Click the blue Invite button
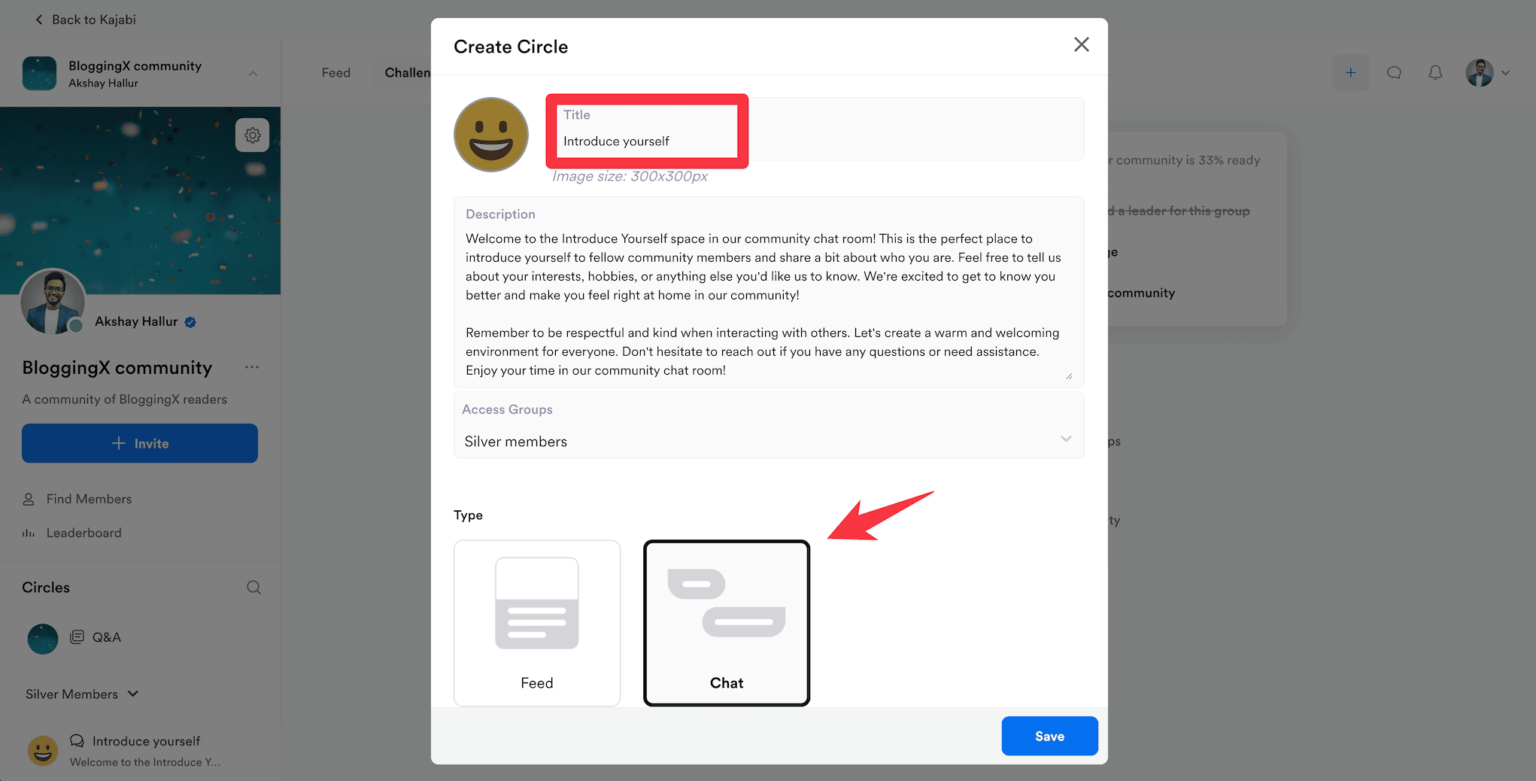 coord(140,443)
